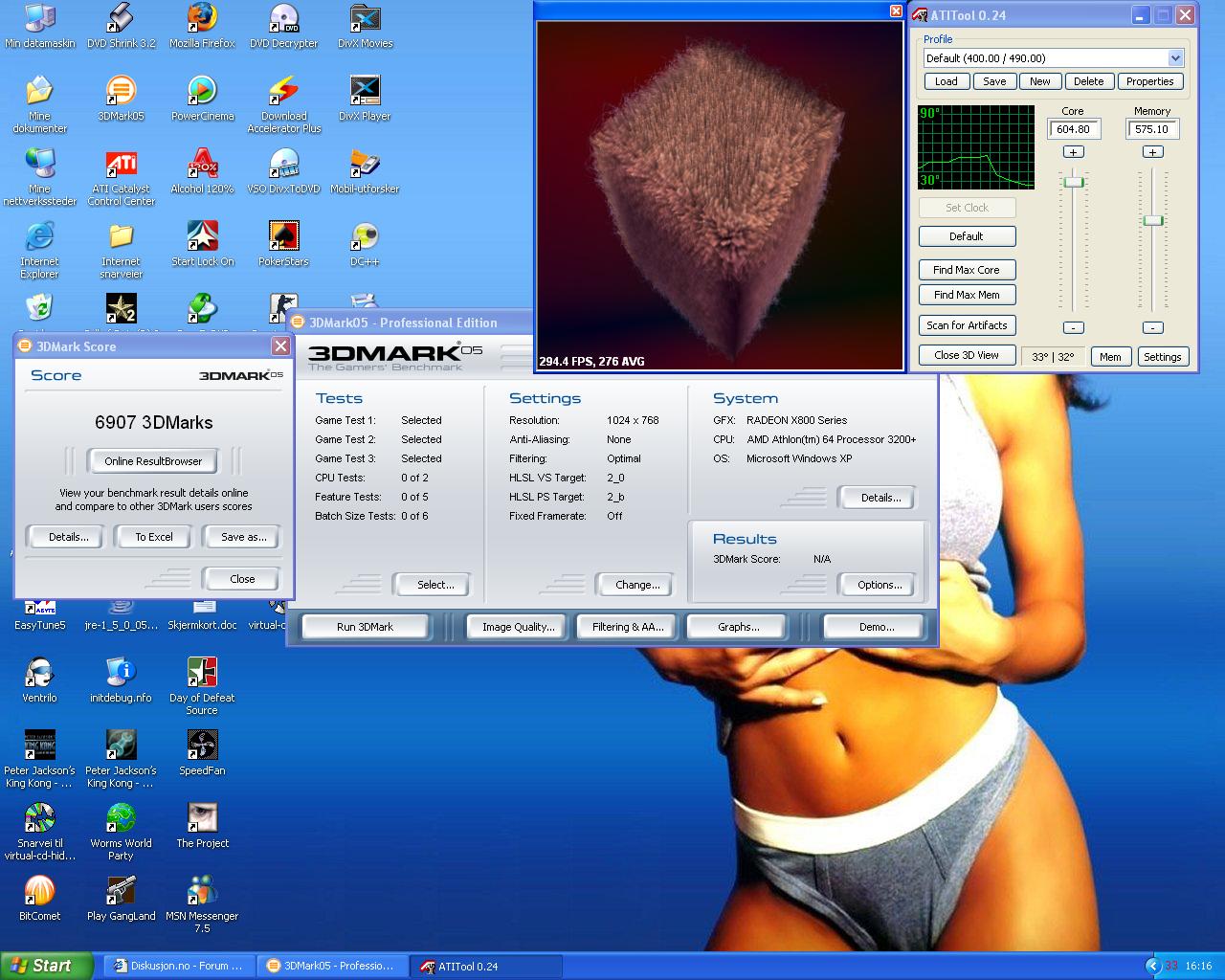Open the BitComet desktop shortcut
The image size is (1225, 980).
coord(39,899)
